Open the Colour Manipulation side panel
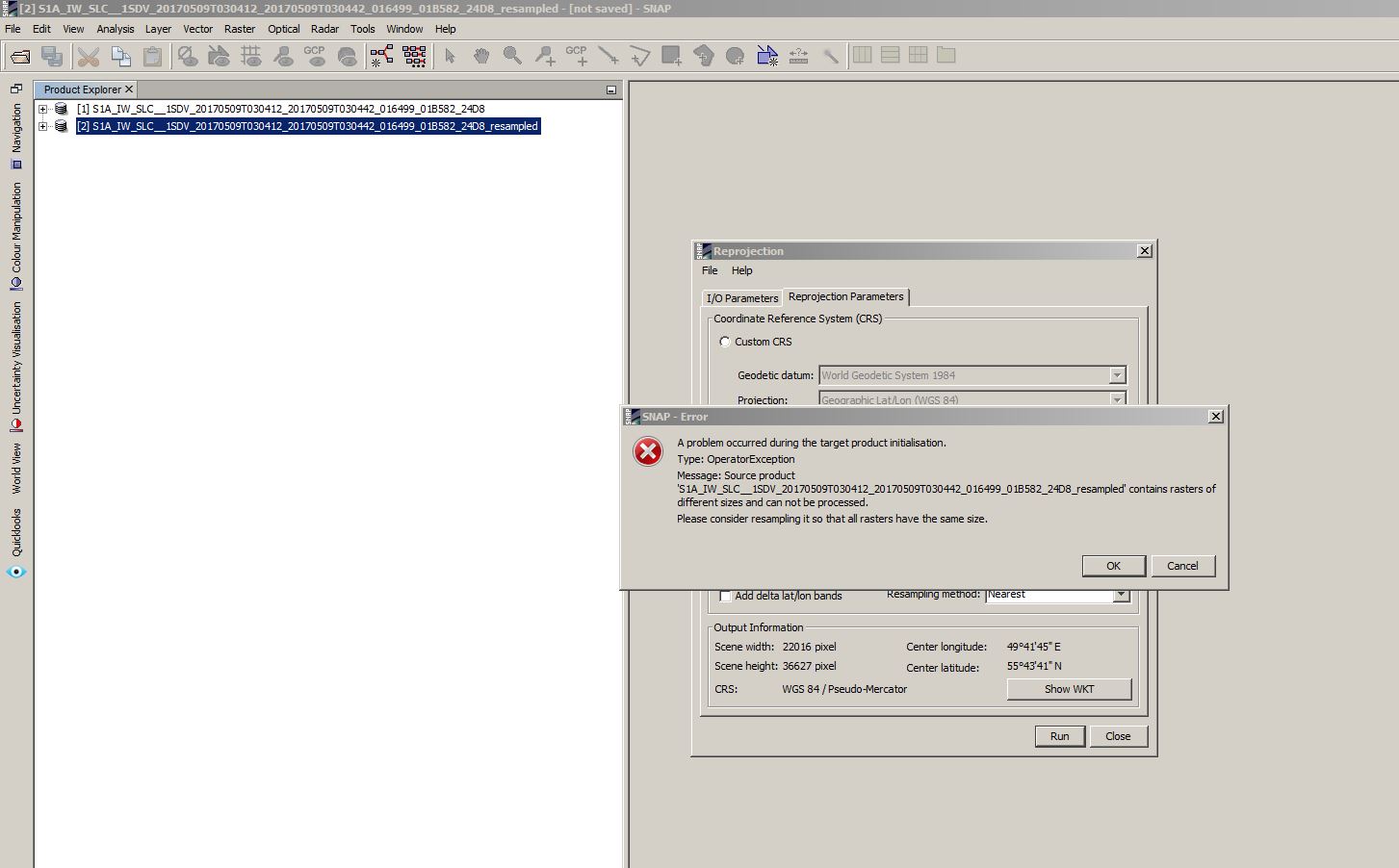Screen dimensions: 1399x868 tap(16, 236)
